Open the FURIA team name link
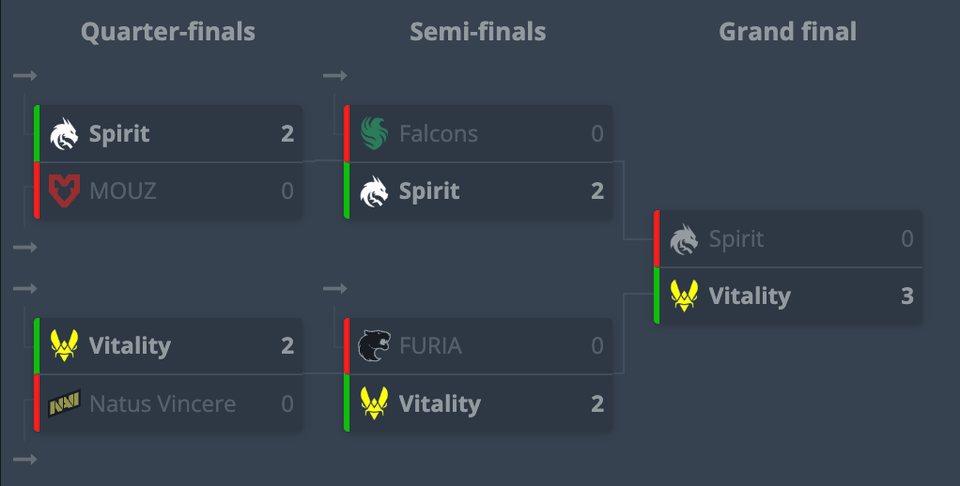This screenshot has height=486, width=960. pyautogui.click(x=430, y=346)
